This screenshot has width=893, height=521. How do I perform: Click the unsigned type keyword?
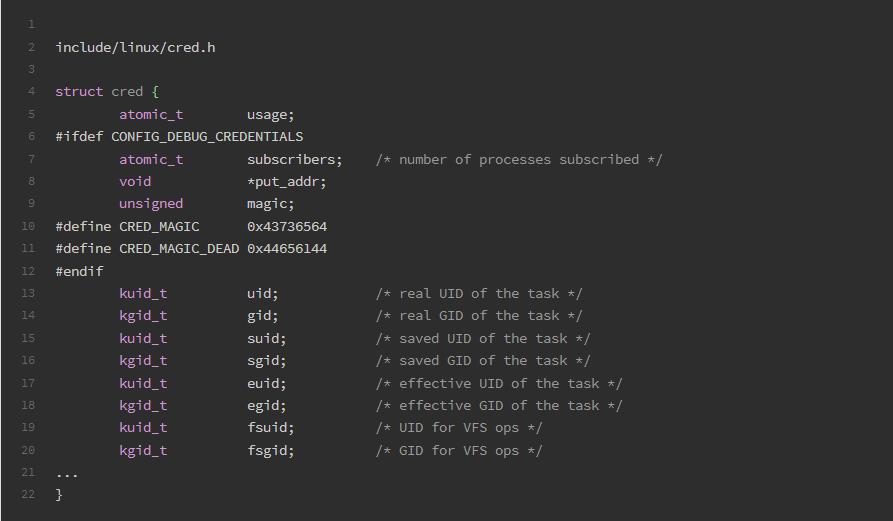click(x=151, y=204)
